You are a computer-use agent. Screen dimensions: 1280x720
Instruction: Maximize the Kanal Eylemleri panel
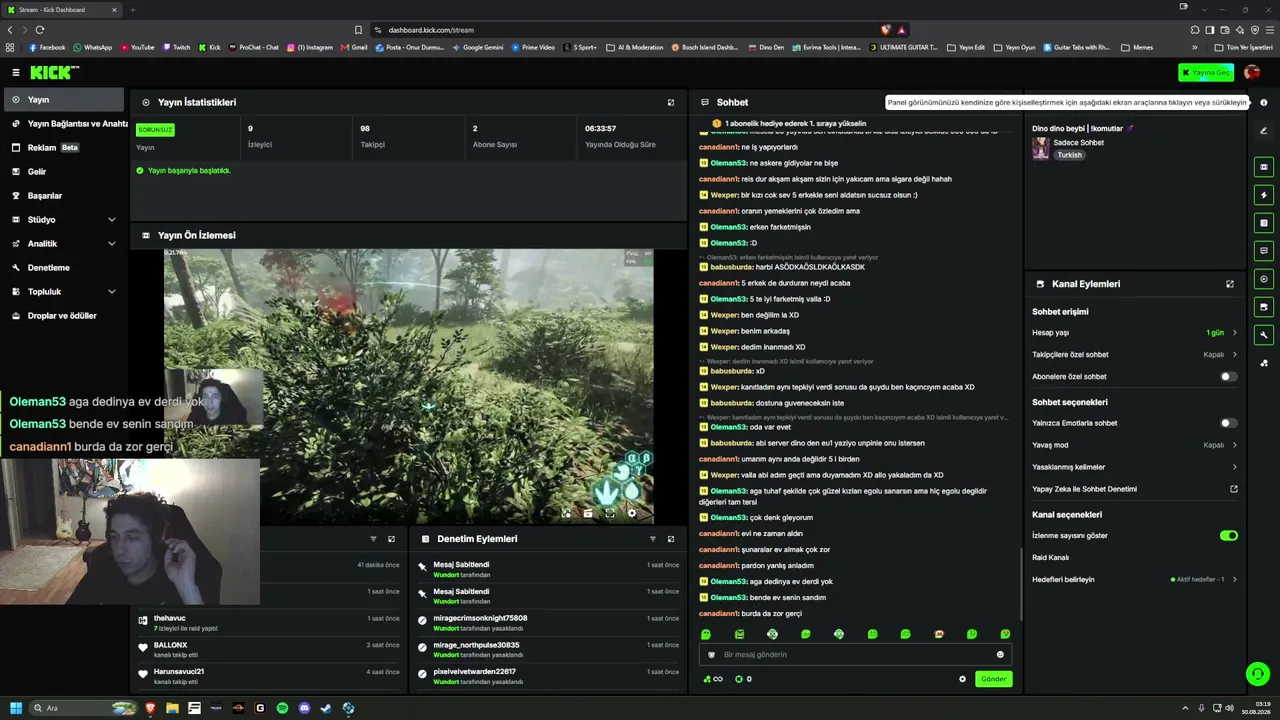point(1230,284)
